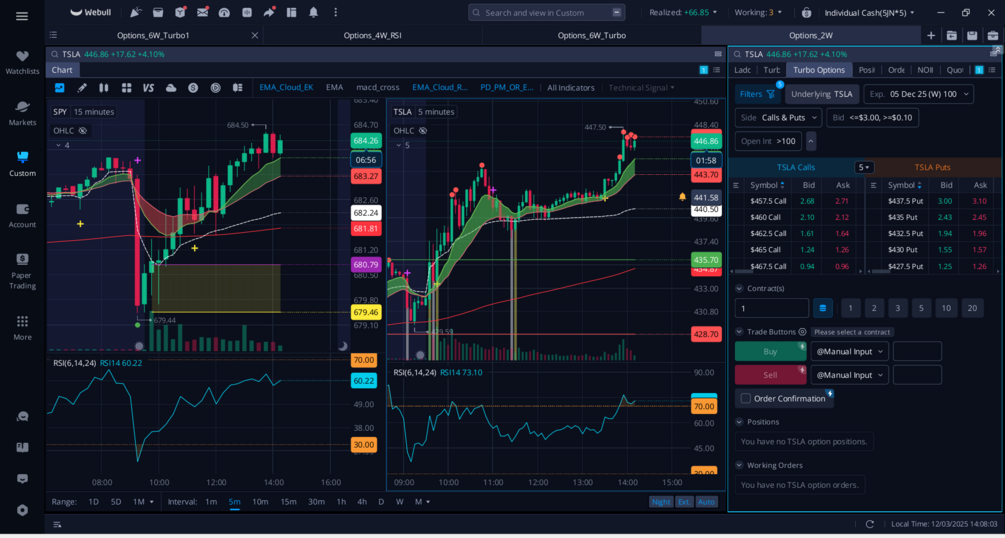Open the Buy @Manual Input price dropdown

point(849,351)
